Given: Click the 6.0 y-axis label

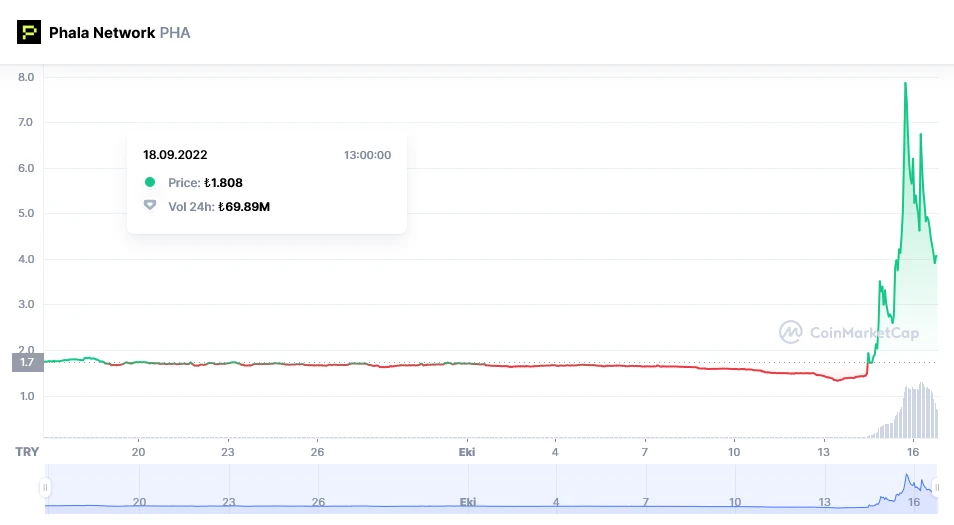Looking at the screenshot, I should point(26,168).
